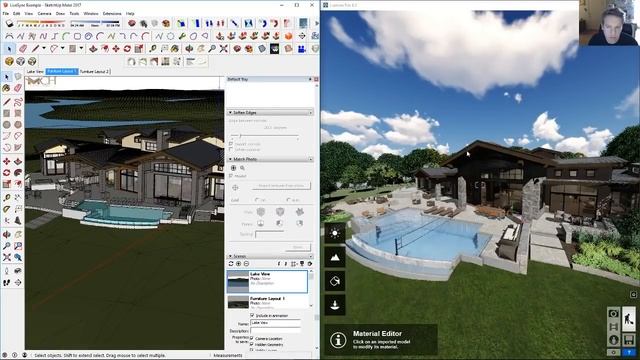
Task: Click Remove Scene minus icon
Action: (246, 264)
